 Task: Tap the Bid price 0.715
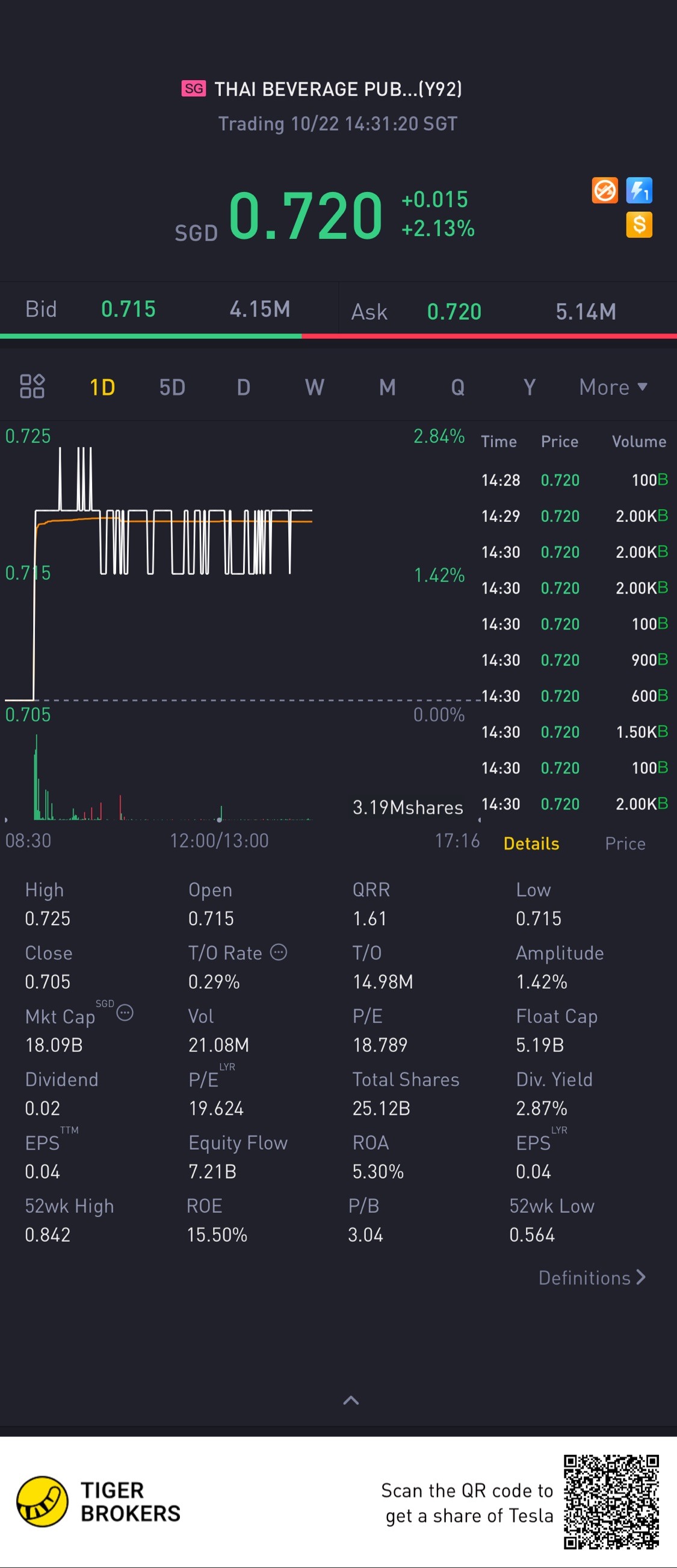128,309
